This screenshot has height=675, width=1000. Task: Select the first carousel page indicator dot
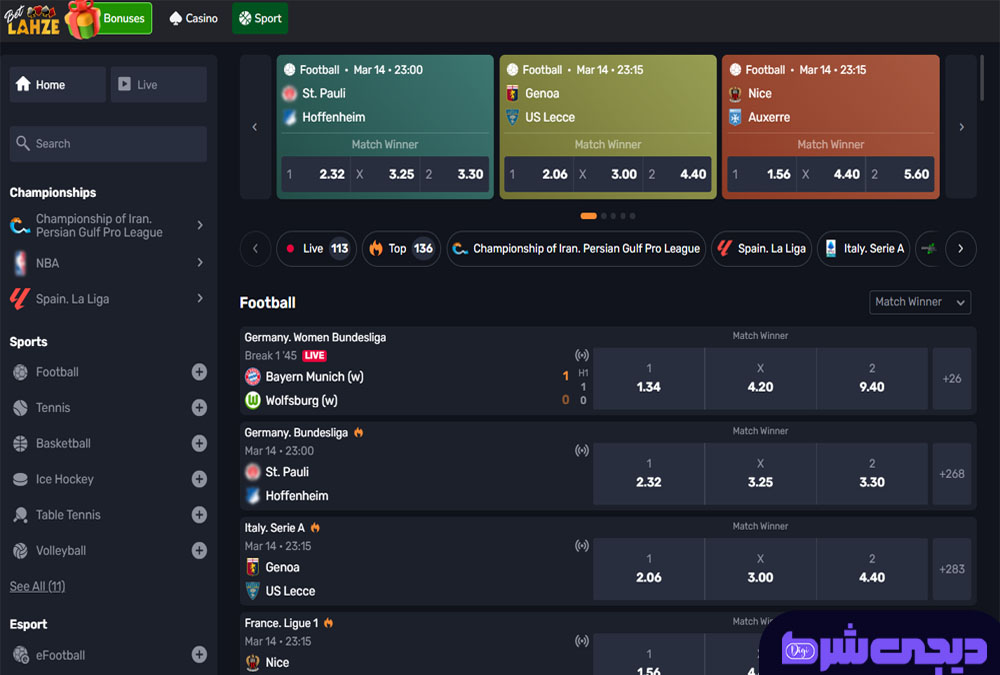[588, 216]
